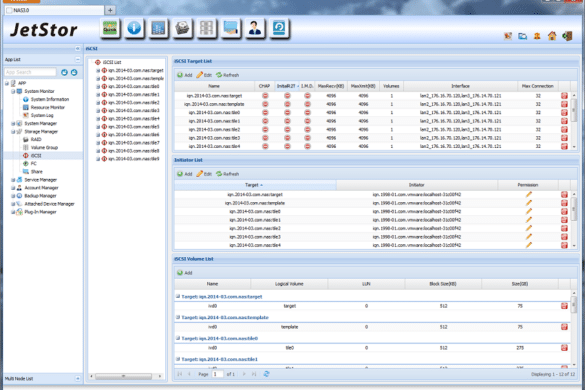This screenshot has height=390, width=585.
Task: Expand the Service Manager tree node
Action: click(x=13, y=180)
